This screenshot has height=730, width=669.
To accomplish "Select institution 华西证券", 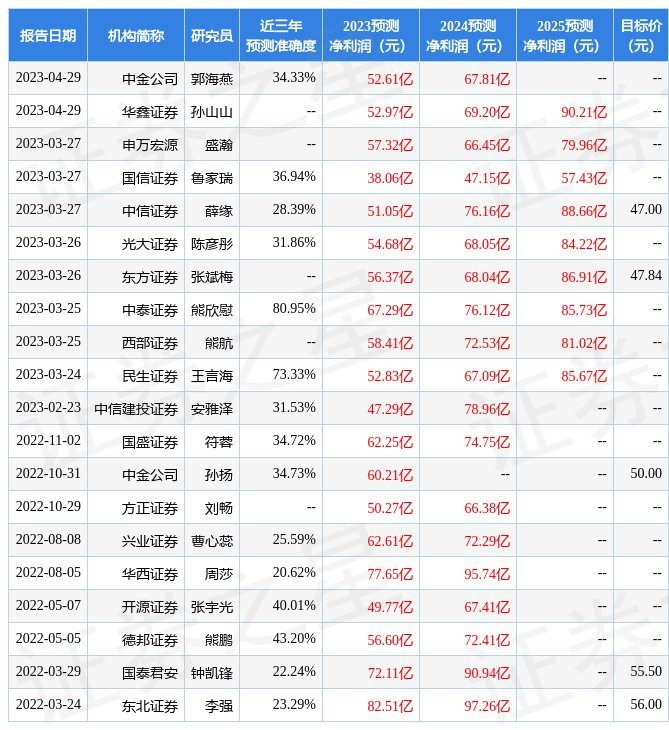I will pyautogui.click(x=150, y=575).
